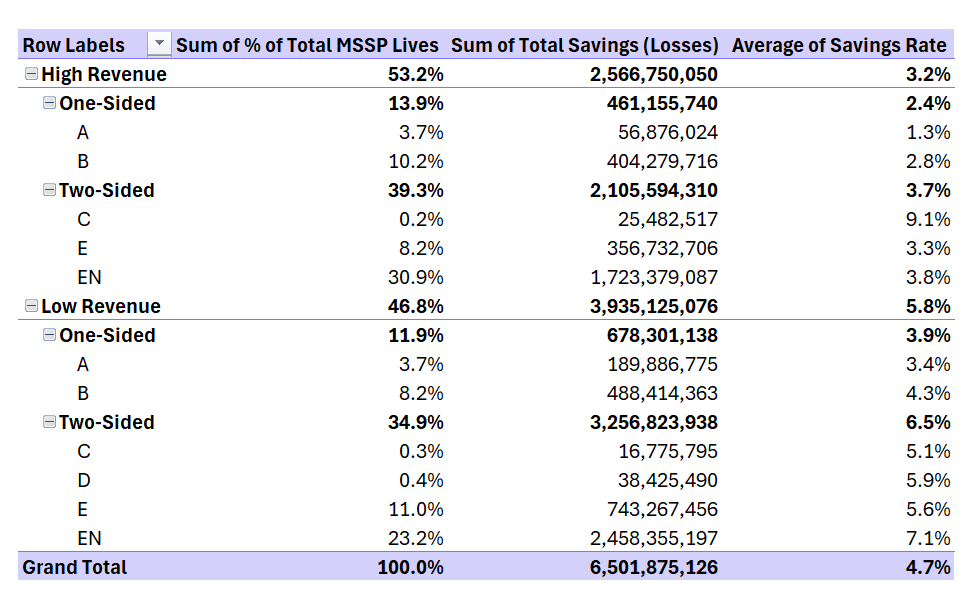The image size is (974, 611).
Task: Collapse the Low Revenue group
Action: pyautogui.click(x=30, y=307)
